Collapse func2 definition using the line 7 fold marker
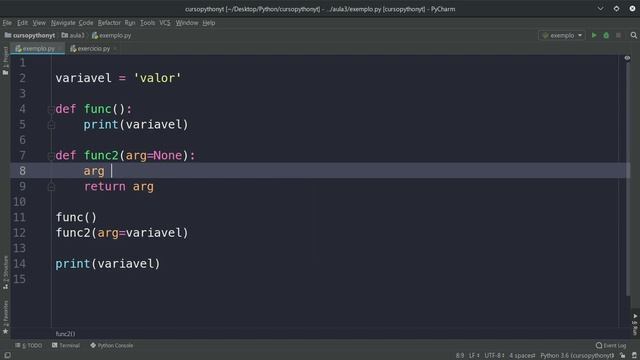 click(x=51, y=156)
